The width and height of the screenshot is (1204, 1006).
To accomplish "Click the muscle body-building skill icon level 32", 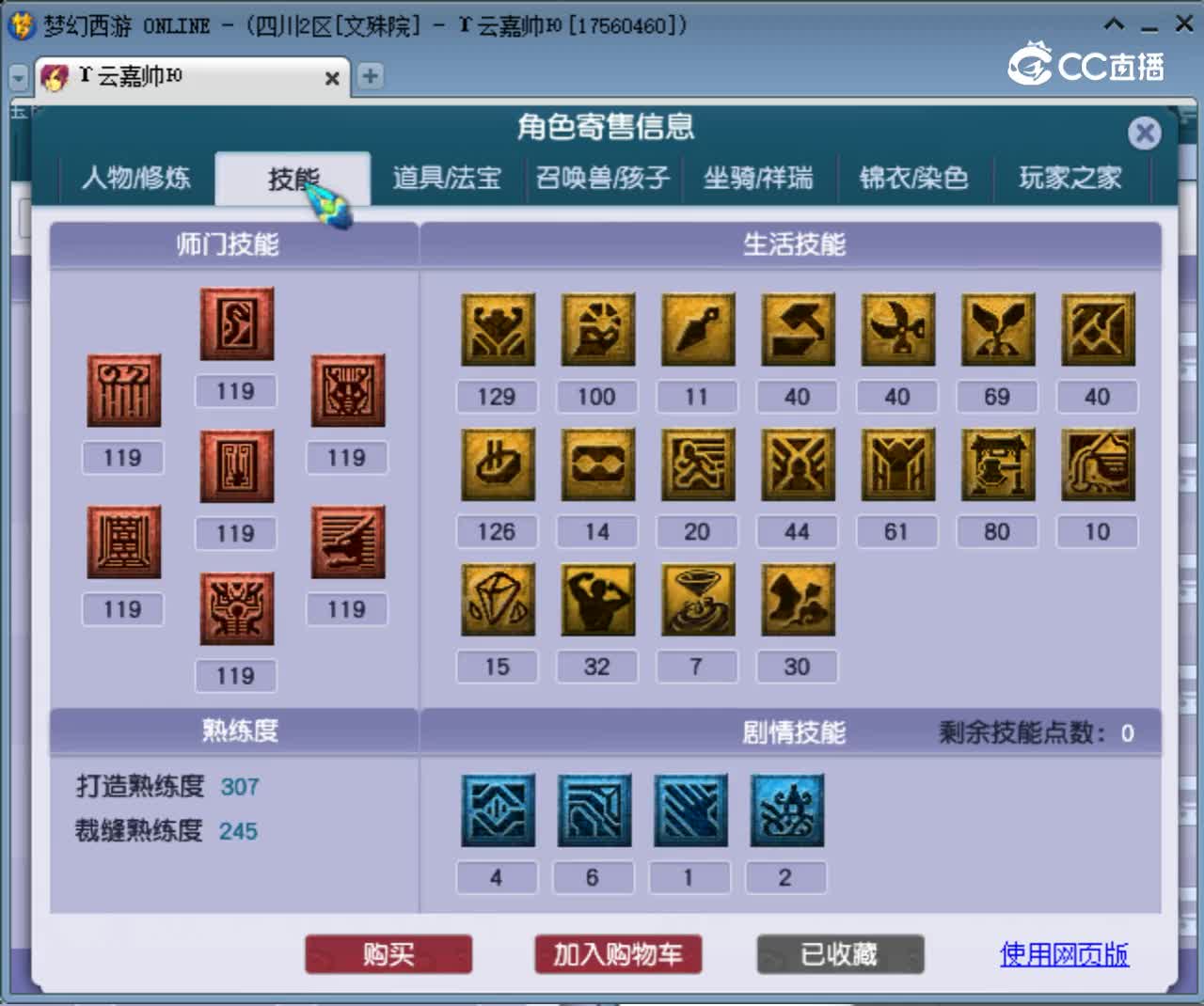I will [x=597, y=600].
